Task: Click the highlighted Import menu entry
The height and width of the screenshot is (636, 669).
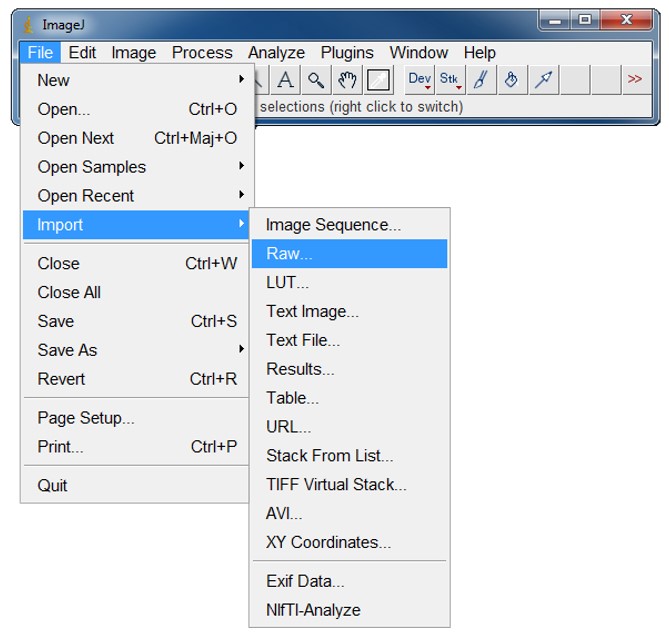Action: (136, 225)
